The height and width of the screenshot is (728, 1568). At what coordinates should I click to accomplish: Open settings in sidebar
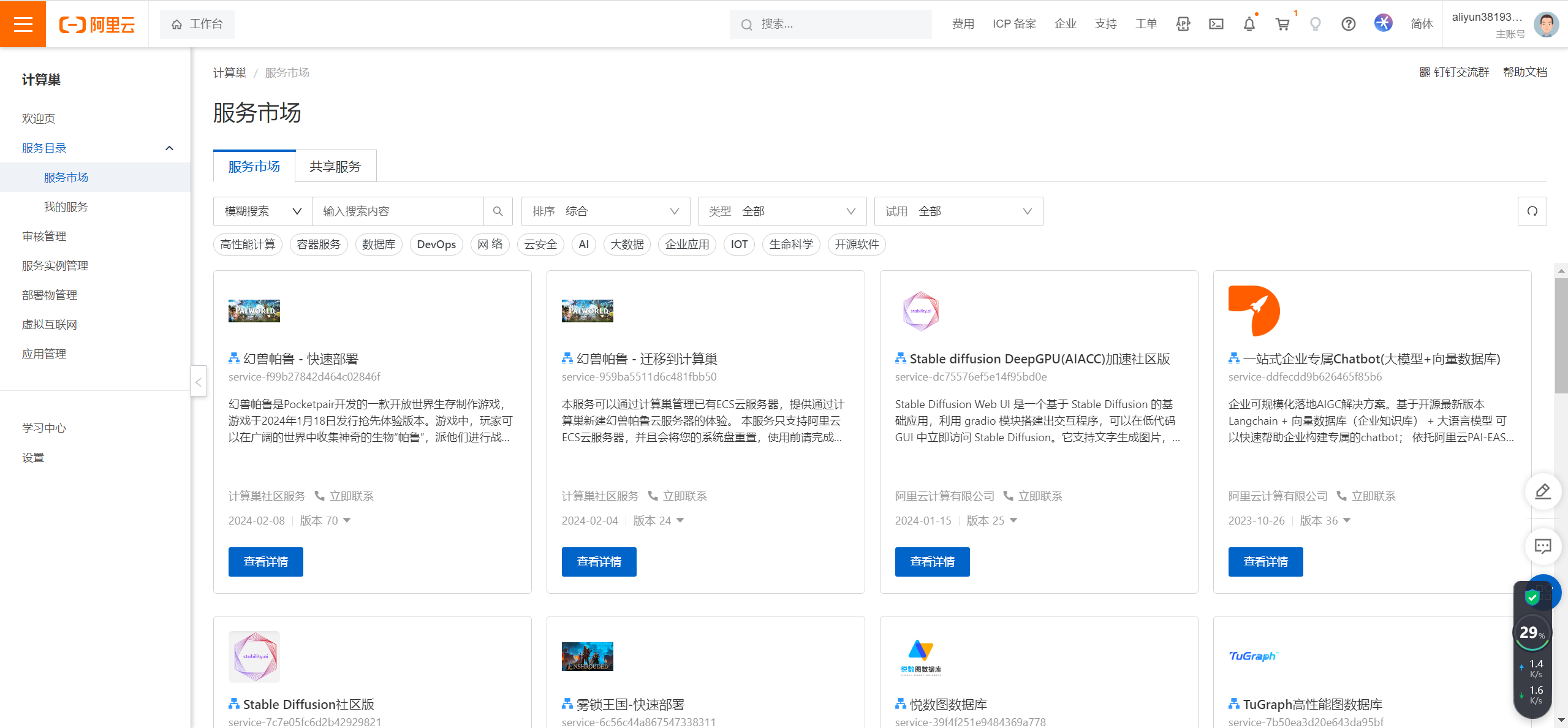tap(33, 458)
